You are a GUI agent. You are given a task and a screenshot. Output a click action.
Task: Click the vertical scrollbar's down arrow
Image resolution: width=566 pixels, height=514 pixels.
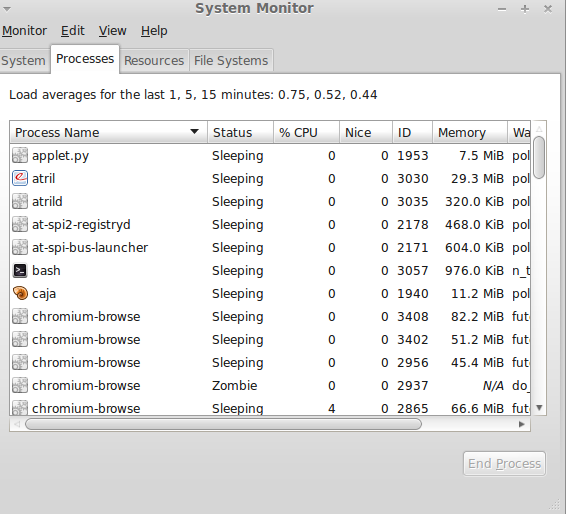coord(539,408)
